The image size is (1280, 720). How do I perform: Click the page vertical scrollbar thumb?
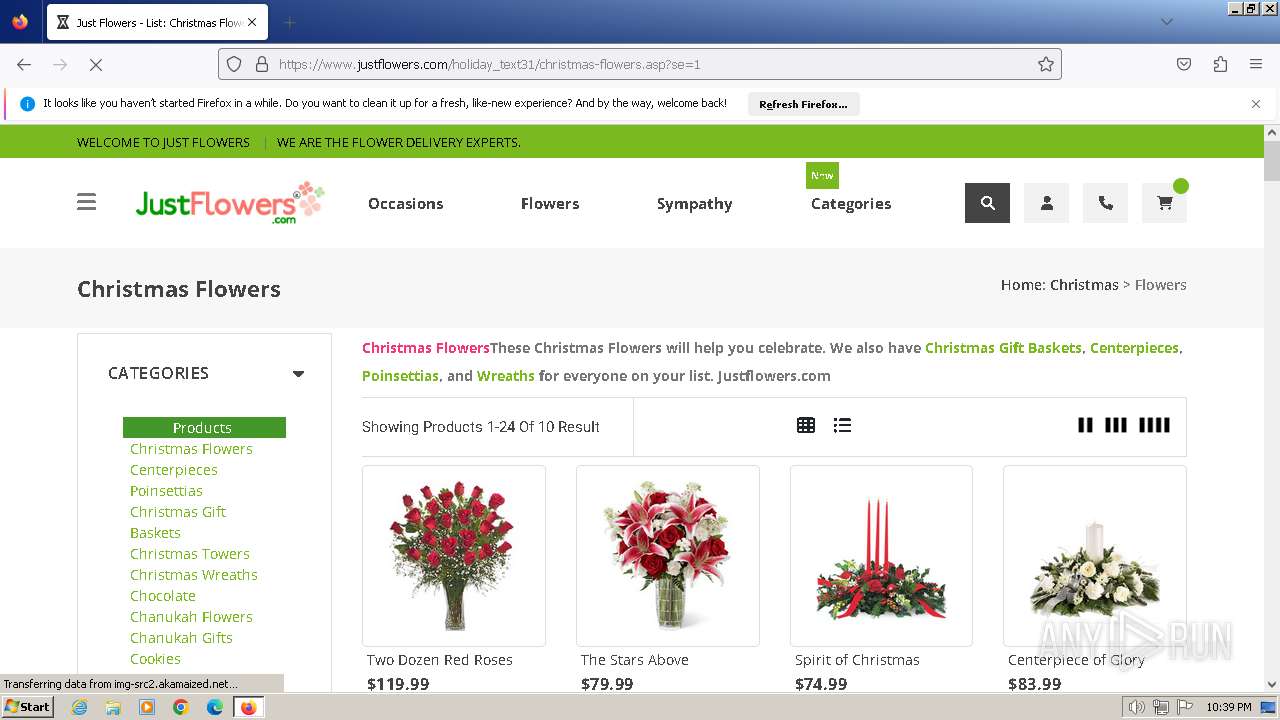(1271, 161)
